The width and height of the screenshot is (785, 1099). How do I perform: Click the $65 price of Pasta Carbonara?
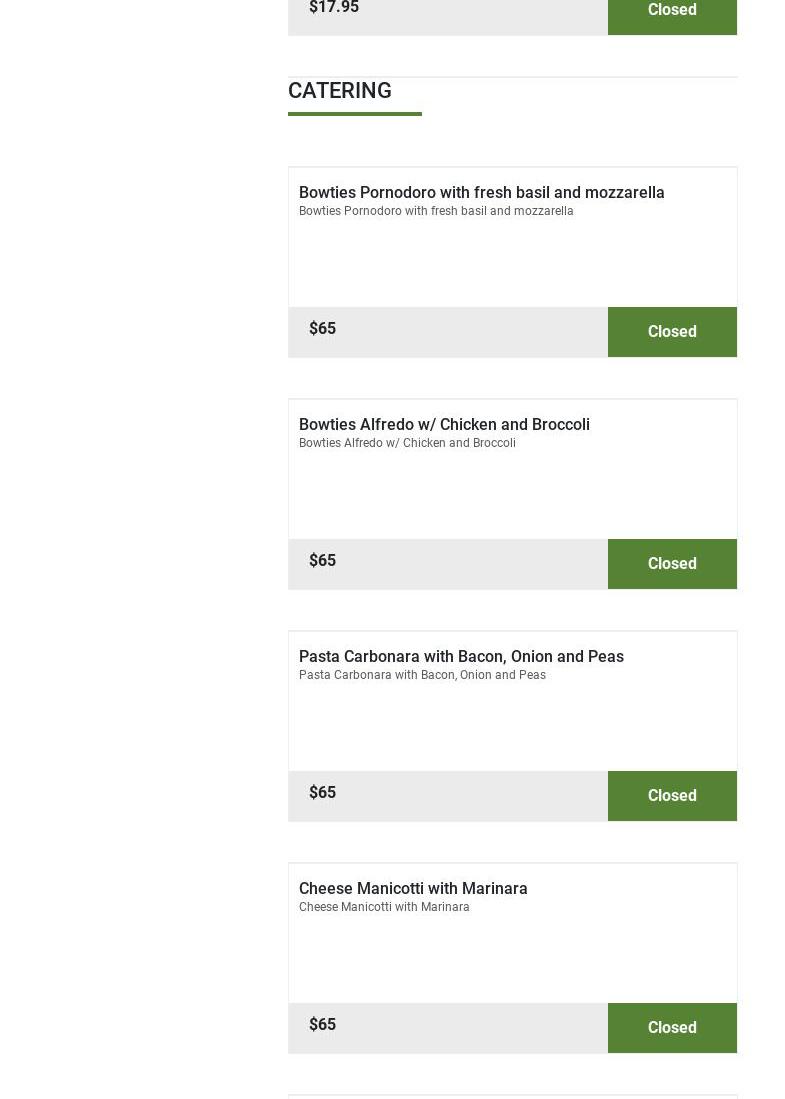tap(322, 793)
